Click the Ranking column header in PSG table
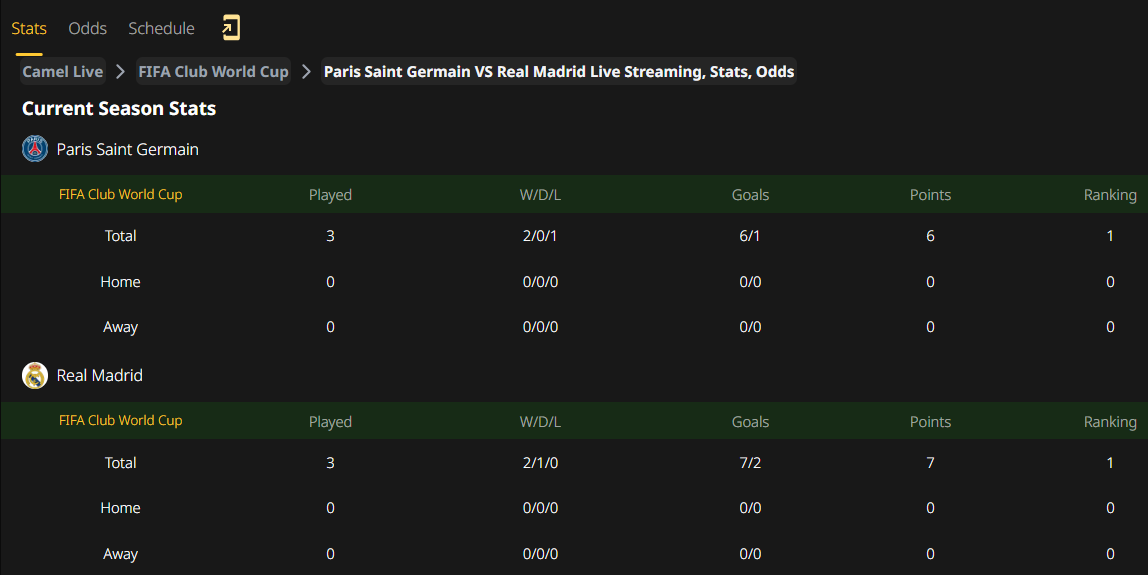Screen dimensions: 1148x575 click(x=1110, y=195)
